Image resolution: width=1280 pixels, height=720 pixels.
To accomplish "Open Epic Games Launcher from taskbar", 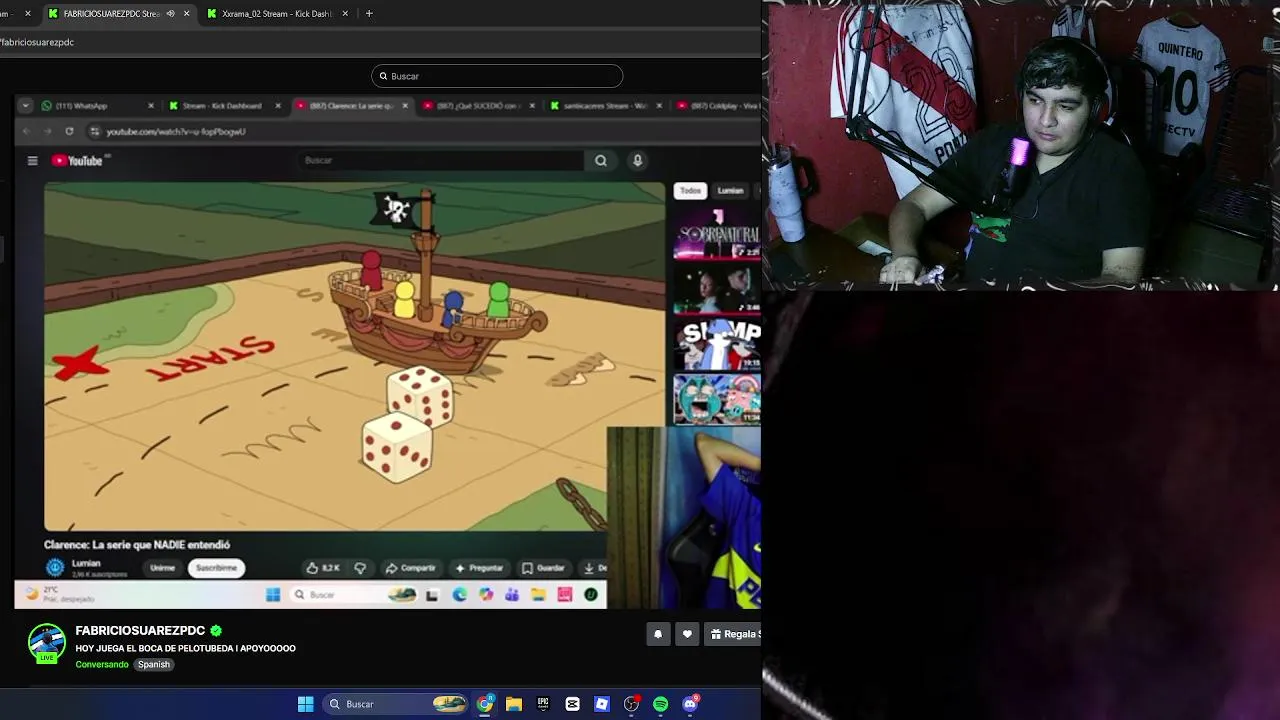I will [x=543, y=704].
